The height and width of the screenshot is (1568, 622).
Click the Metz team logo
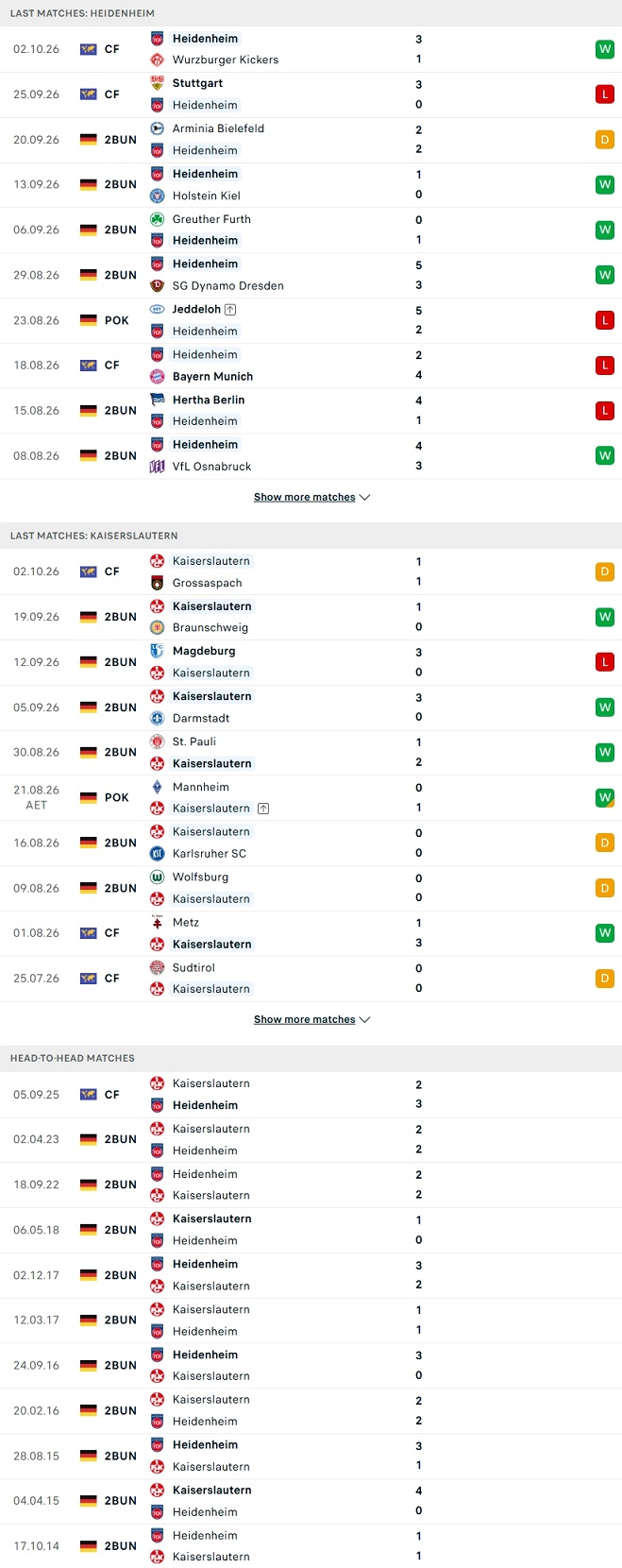click(x=158, y=922)
